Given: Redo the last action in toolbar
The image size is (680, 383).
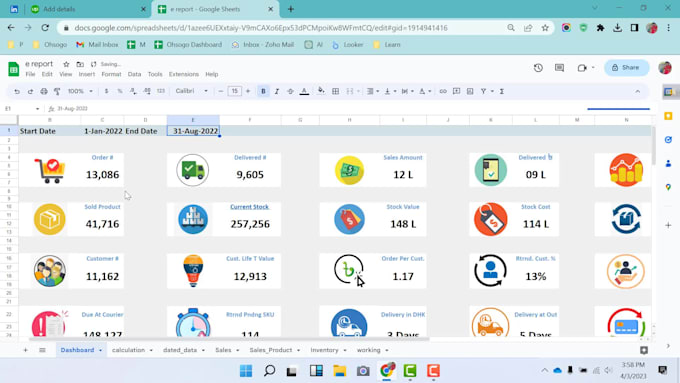Looking at the screenshot, I should (30, 92).
